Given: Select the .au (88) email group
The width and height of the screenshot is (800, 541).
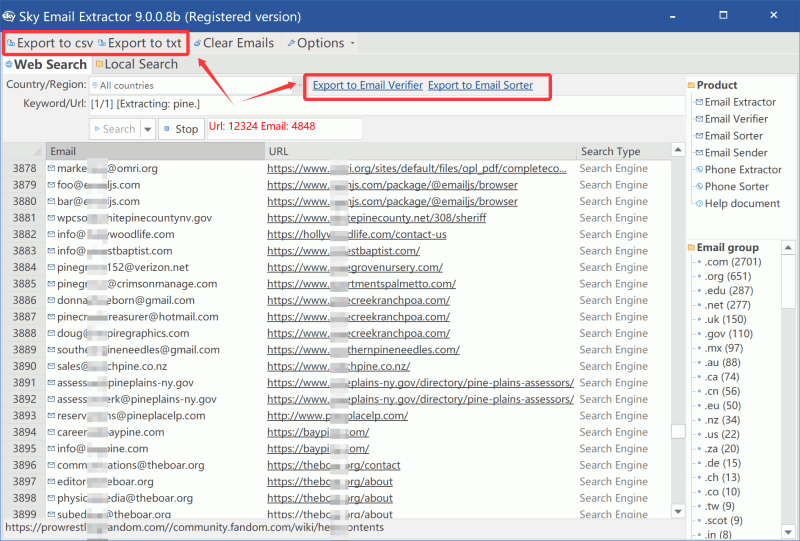Looking at the screenshot, I should click(722, 362).
